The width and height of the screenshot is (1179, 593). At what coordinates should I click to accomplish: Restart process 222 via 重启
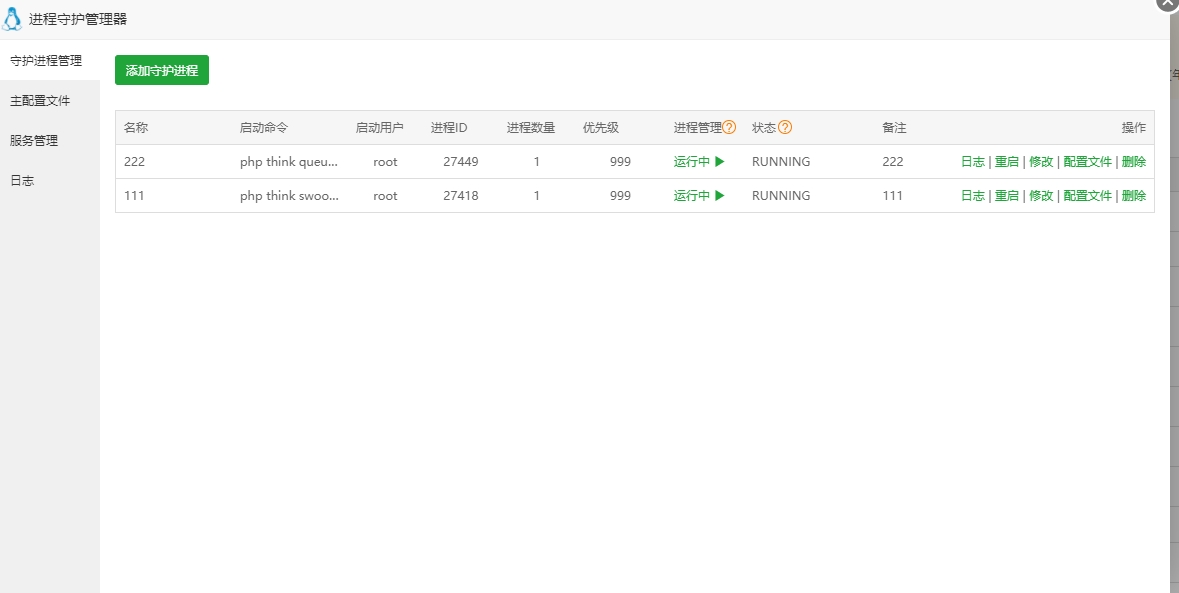tap(1006, 162)
